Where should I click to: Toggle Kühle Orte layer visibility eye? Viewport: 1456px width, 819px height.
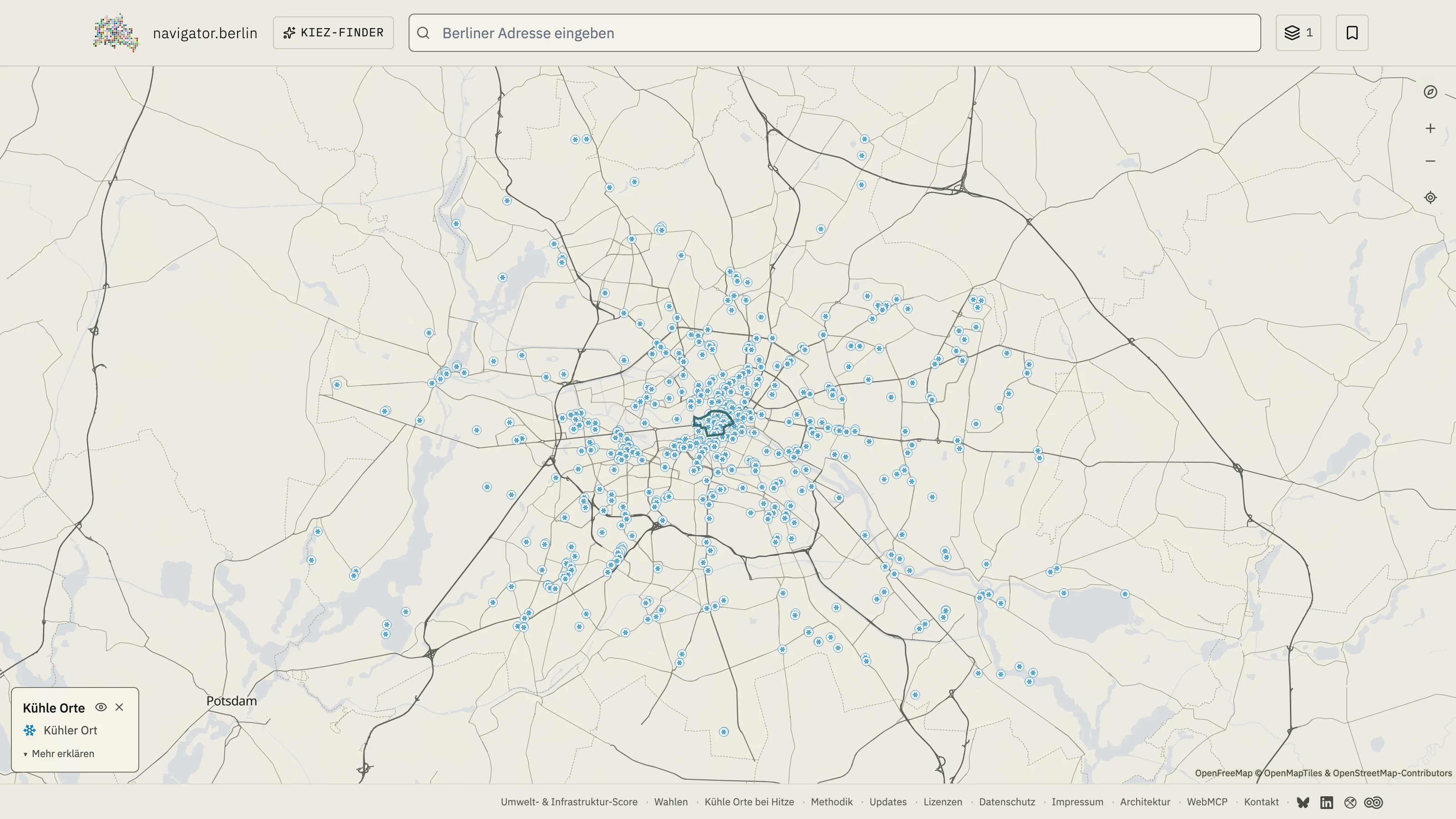tap(101, 707)
